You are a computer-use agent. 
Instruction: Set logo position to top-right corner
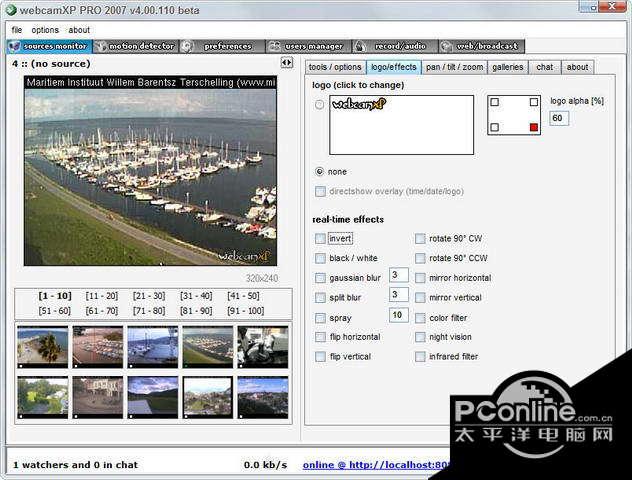[x=534, y=102]
